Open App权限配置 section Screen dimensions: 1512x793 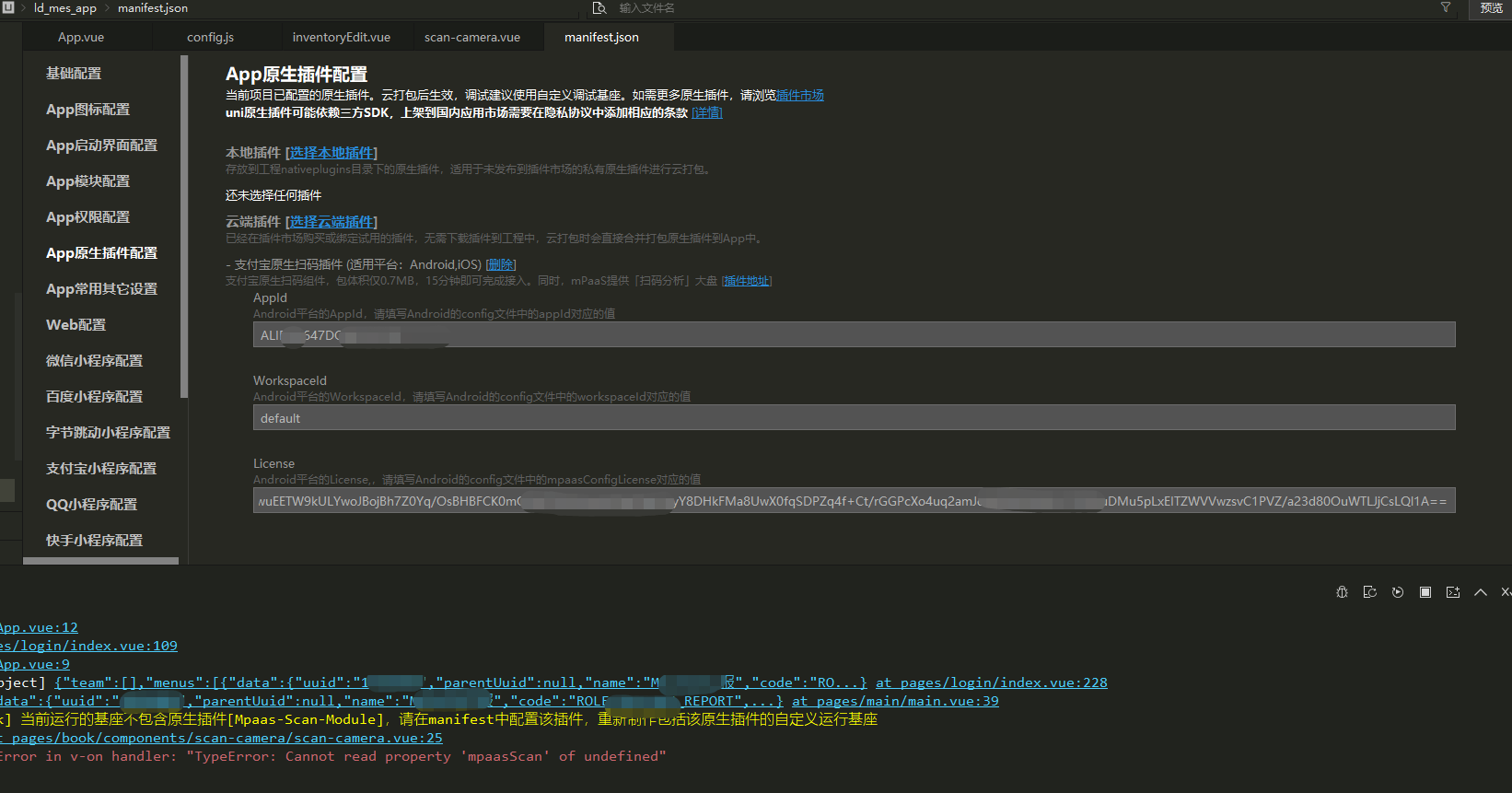(88, 217)
